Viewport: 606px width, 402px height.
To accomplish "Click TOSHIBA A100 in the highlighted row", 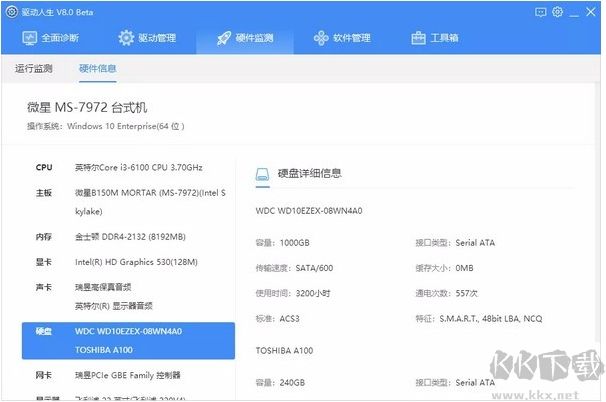I will click(x=104, y=350).
